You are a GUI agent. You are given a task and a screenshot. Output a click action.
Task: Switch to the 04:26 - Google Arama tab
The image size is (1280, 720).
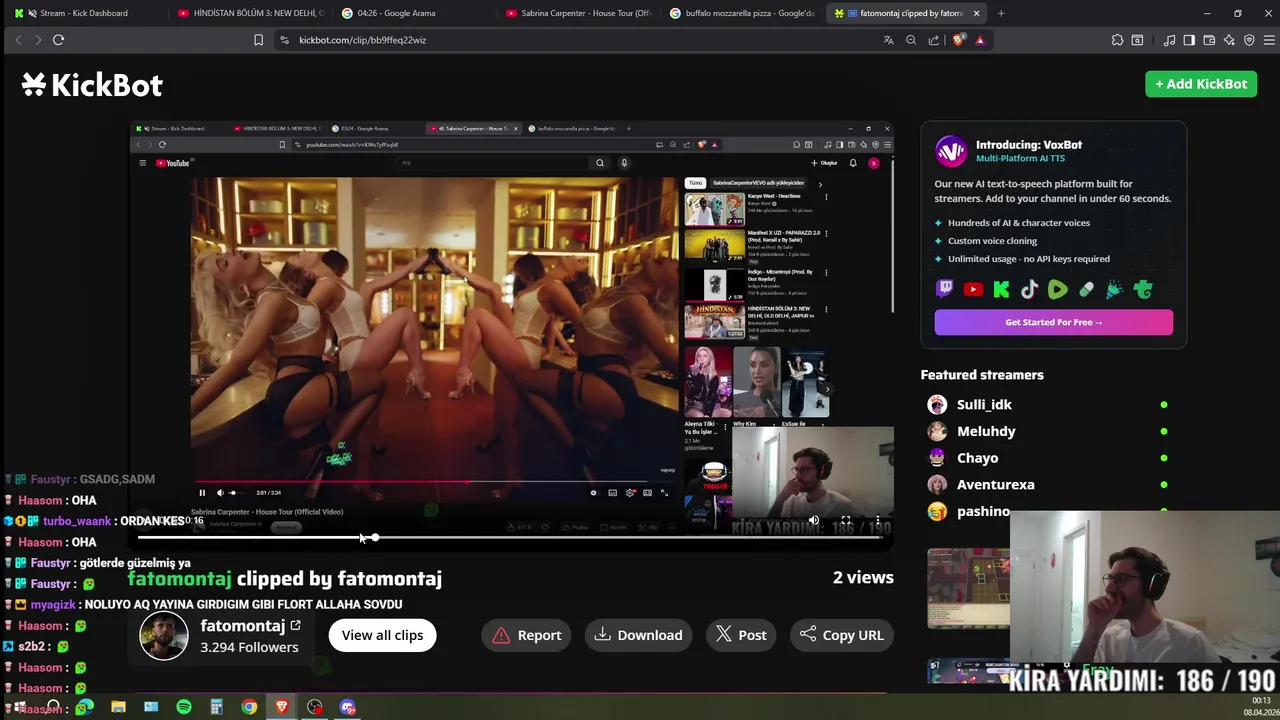click(x=415, y=13)
